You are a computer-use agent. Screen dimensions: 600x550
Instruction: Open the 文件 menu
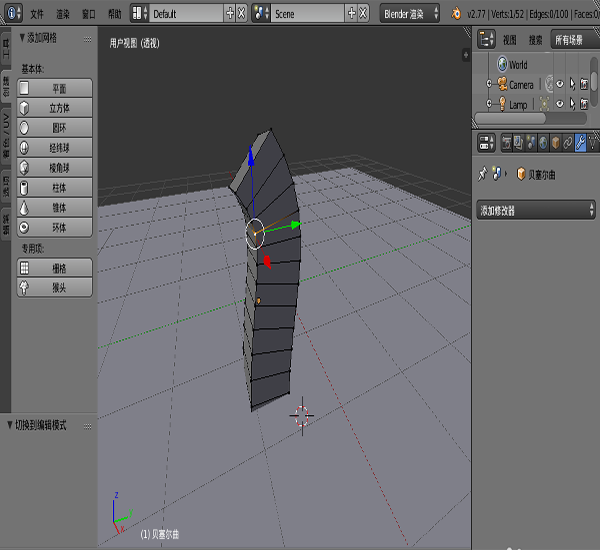tap(37, 15)
